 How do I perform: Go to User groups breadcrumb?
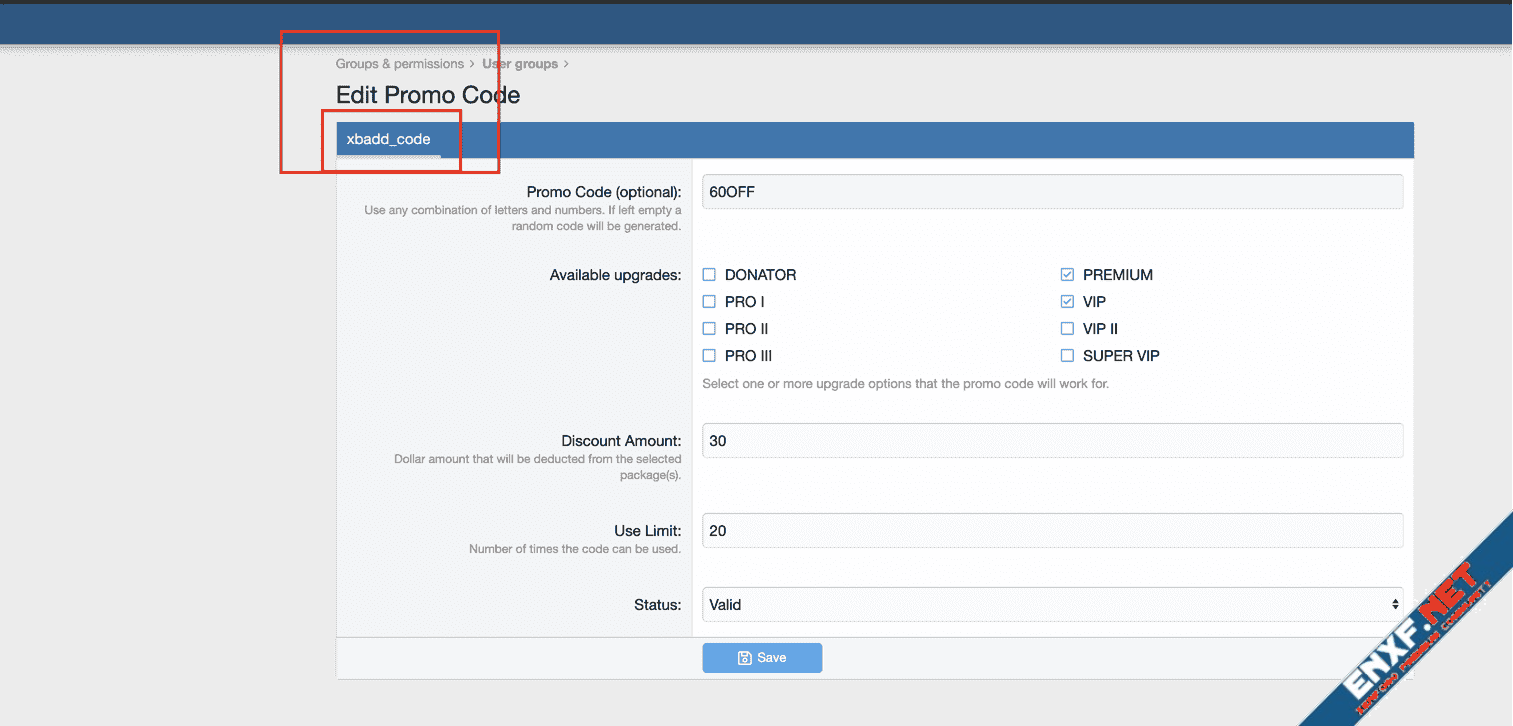(520, 64)
